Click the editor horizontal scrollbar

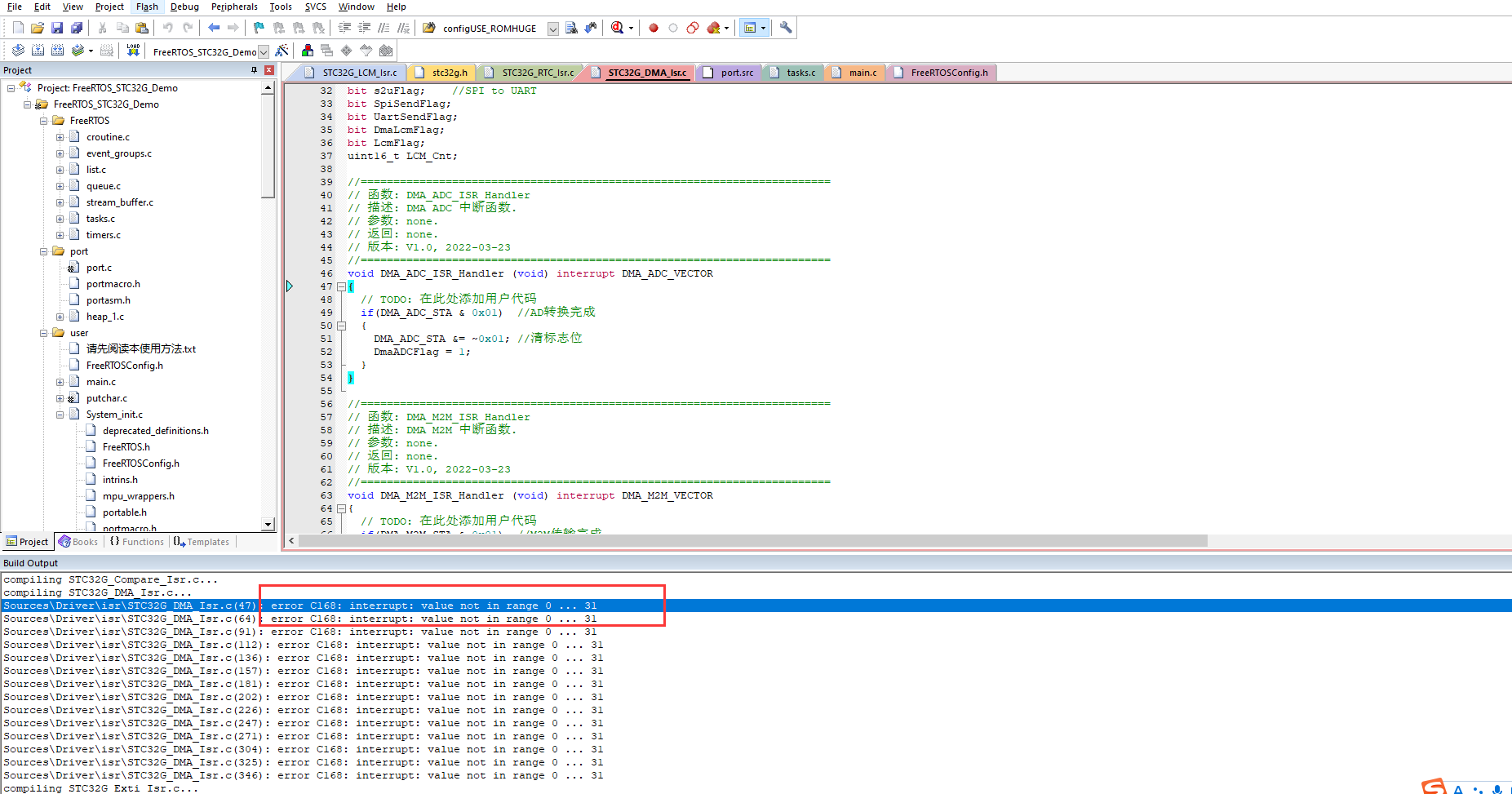click(753, 540)
